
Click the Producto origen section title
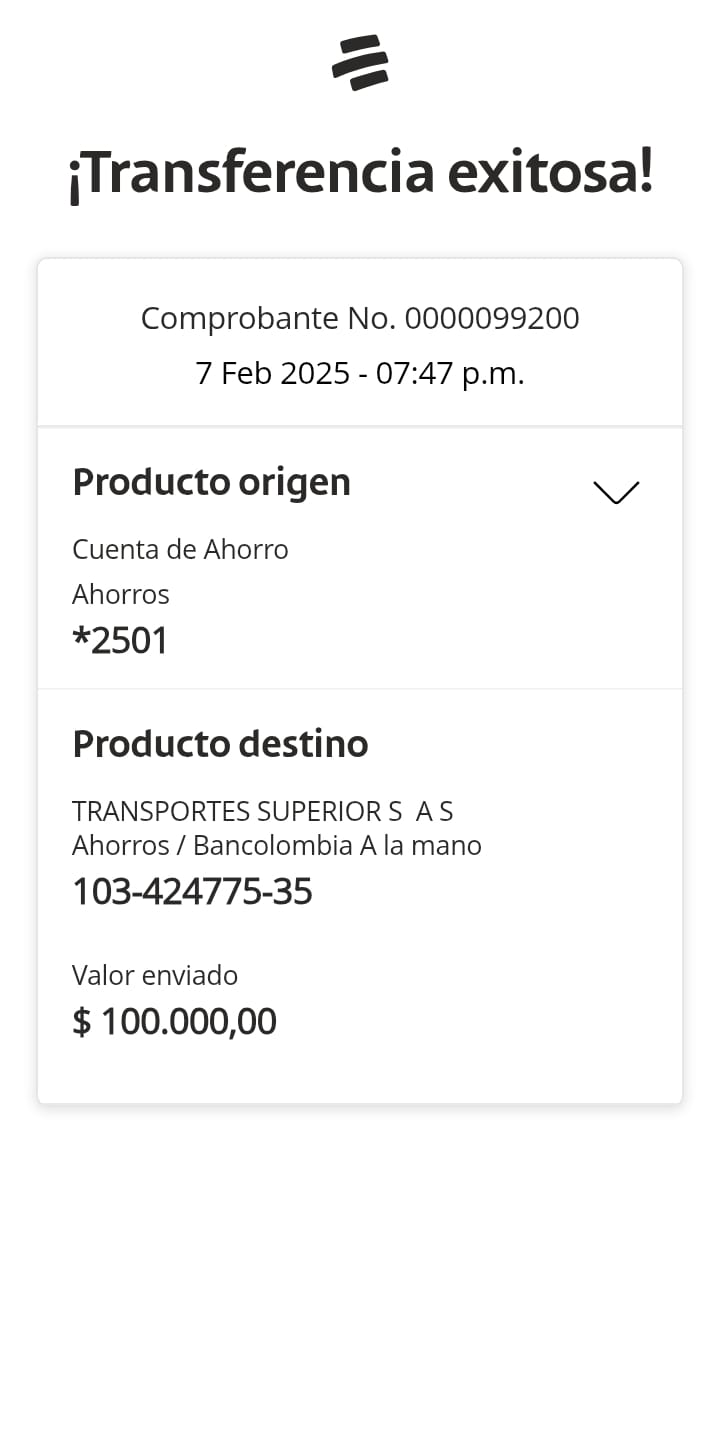tap(211, 482)
